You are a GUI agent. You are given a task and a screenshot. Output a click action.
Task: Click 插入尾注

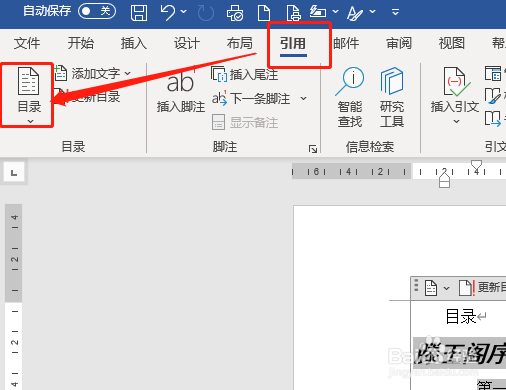click(245, 74)
